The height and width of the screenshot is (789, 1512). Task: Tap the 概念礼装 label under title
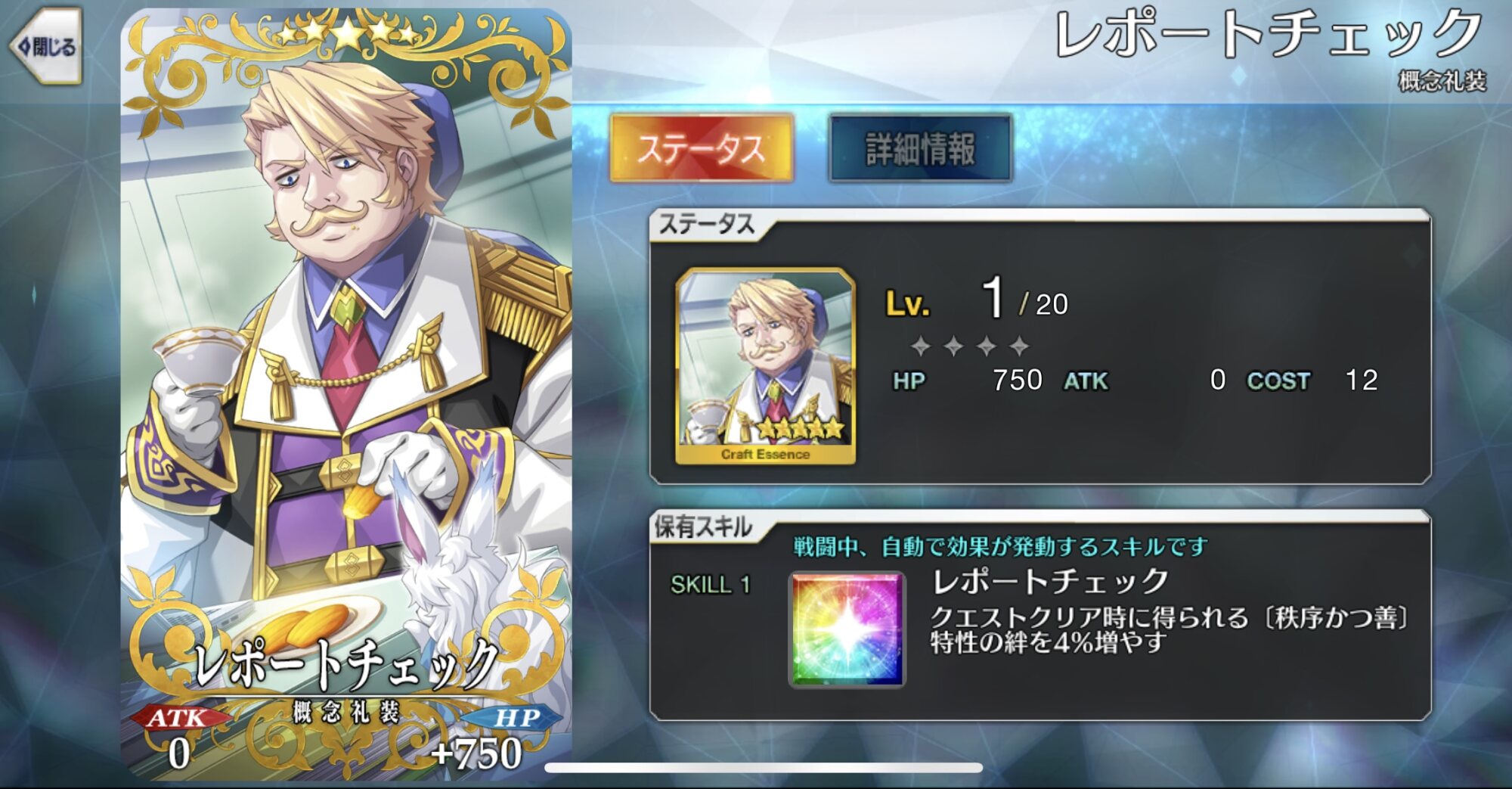click(x=1442, y=81)
